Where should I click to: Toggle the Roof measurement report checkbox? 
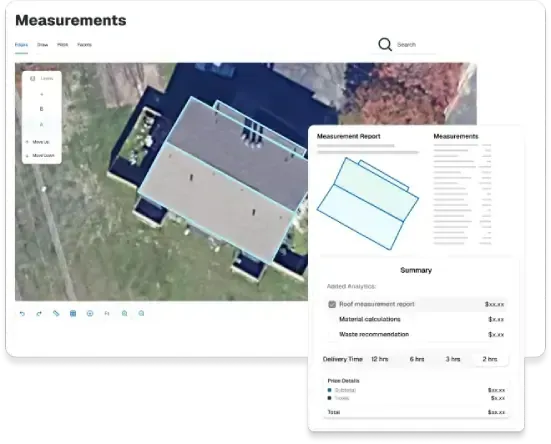(x=332, y=304)
